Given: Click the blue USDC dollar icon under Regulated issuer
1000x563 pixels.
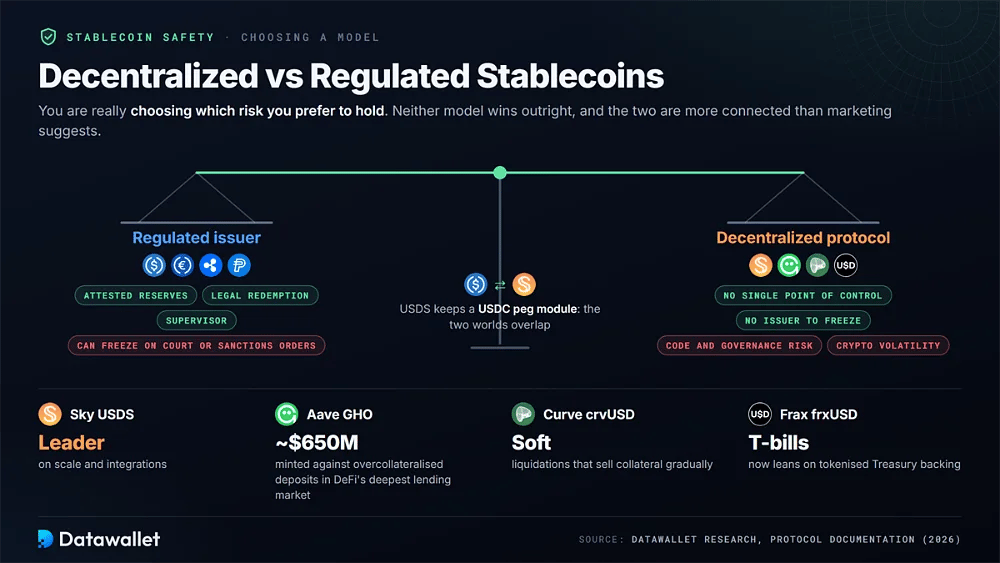Looking at the screenshot, I should (154, 265).
